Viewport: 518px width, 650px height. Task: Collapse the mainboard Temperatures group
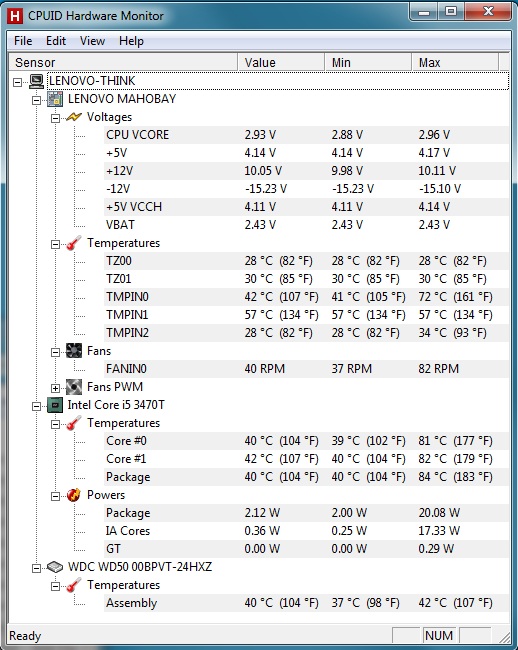(x=55, y=244)
